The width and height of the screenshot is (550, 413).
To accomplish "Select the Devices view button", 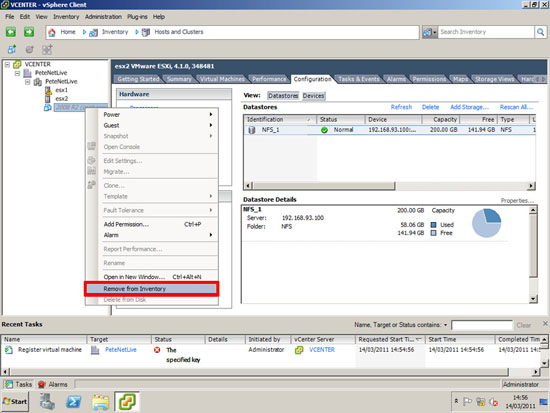I will pyautogui.click(x=313, y=96).
